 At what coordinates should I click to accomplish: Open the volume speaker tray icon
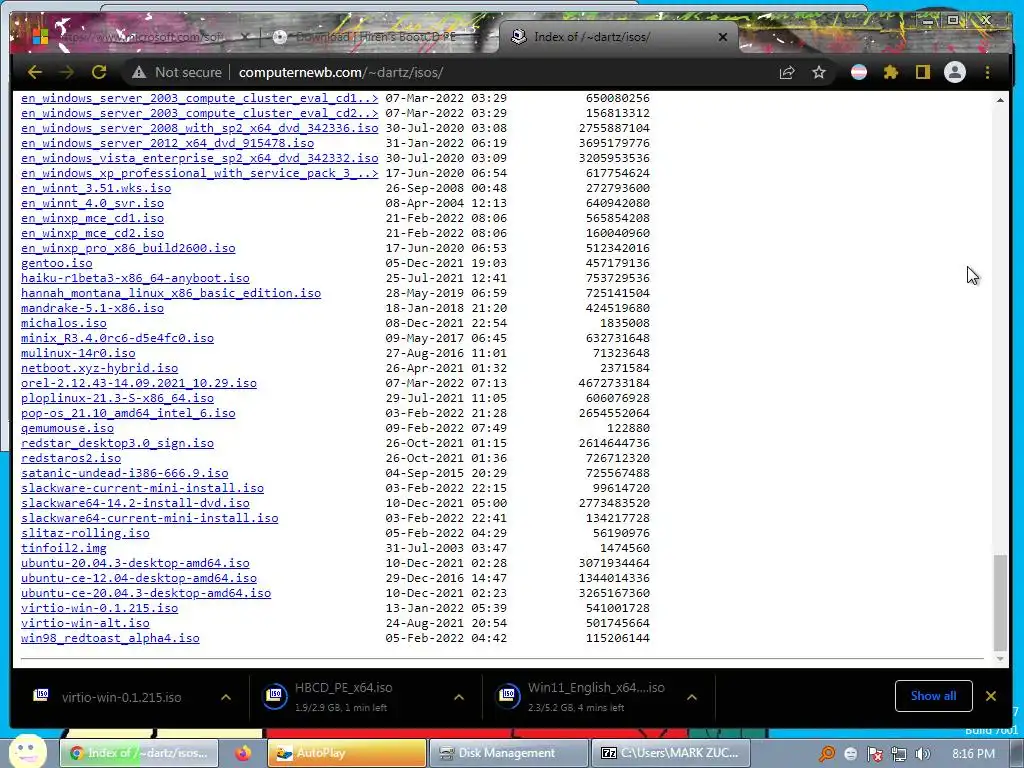pos(923,754)
